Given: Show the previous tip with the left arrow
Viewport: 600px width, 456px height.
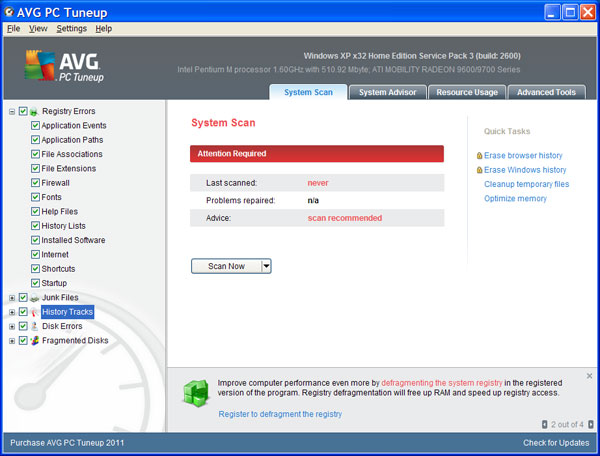Looking at the screenshot, I should (545, 424).
